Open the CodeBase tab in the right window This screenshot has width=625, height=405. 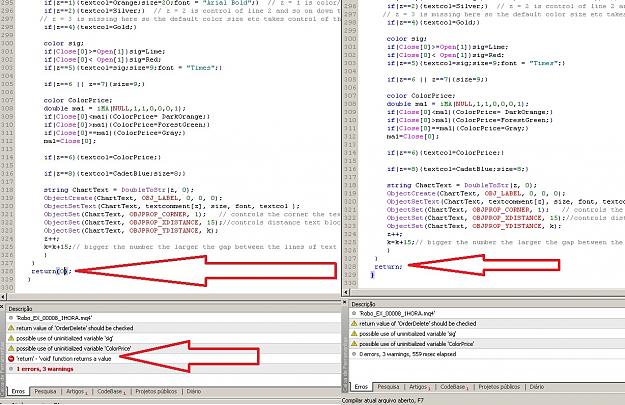(x=454, y=387)
